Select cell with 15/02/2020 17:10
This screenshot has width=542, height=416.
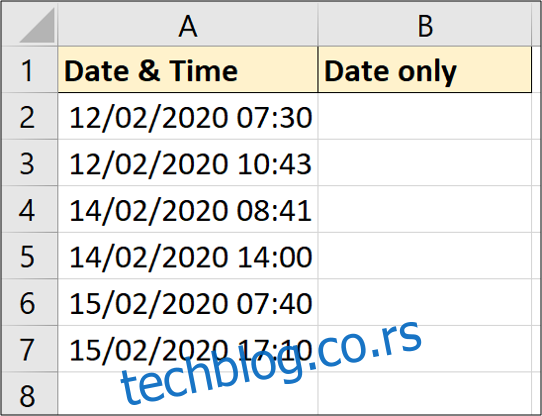pyautogui.click(x=188, y=349)
